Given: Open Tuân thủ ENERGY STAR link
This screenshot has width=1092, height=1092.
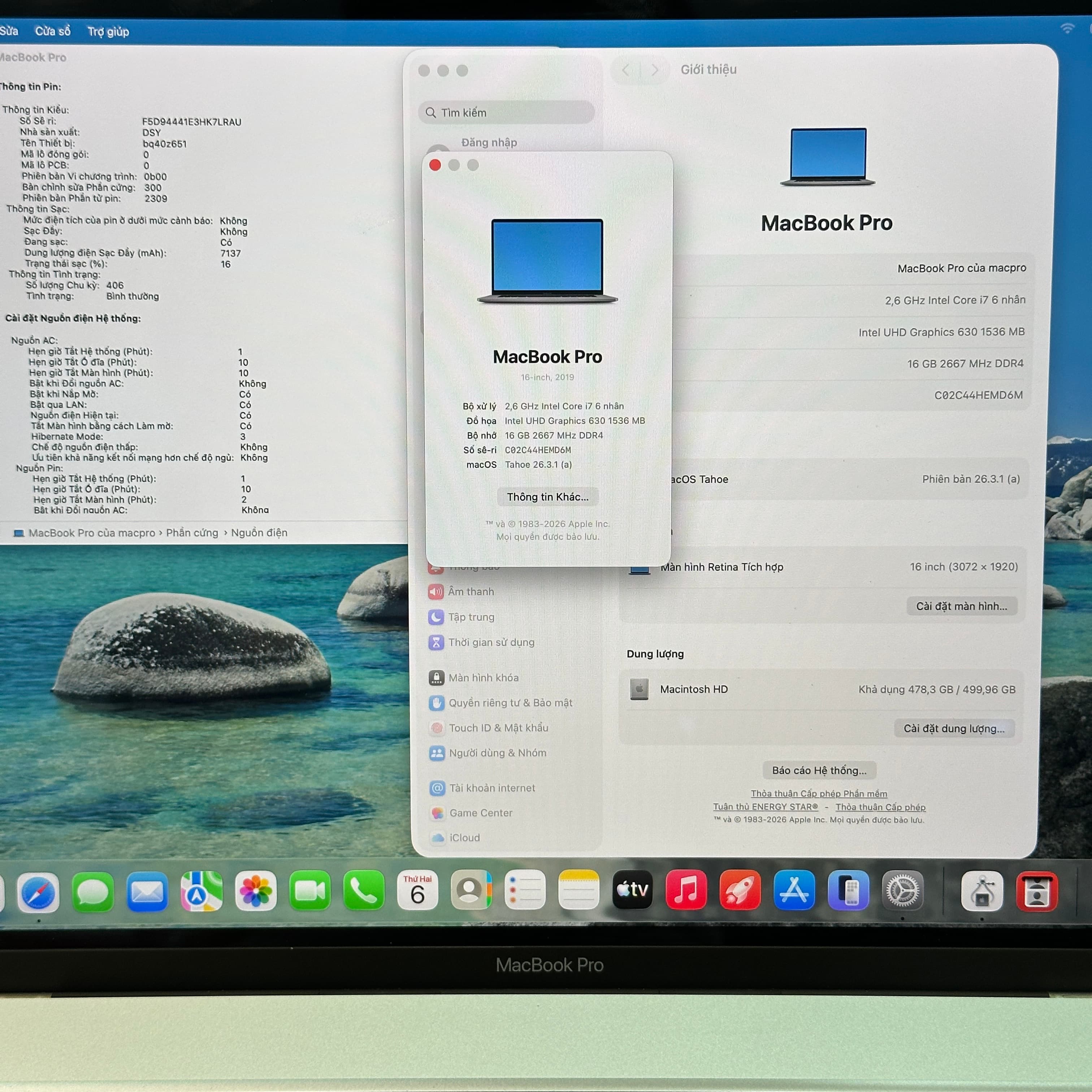Looking at the screenshot, I should click(765, 807).
